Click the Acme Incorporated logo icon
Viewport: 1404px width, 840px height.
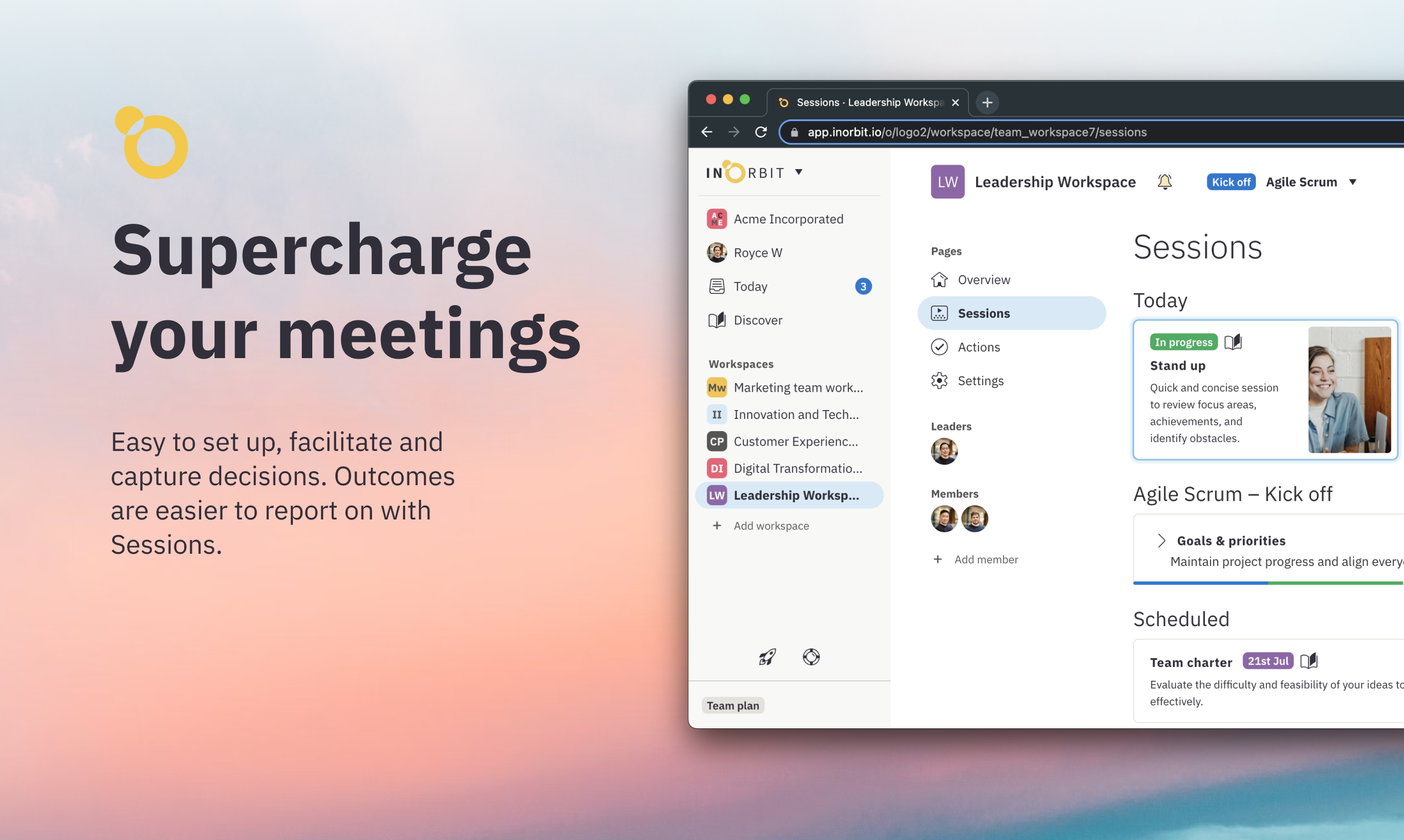(x=717, y=219)
